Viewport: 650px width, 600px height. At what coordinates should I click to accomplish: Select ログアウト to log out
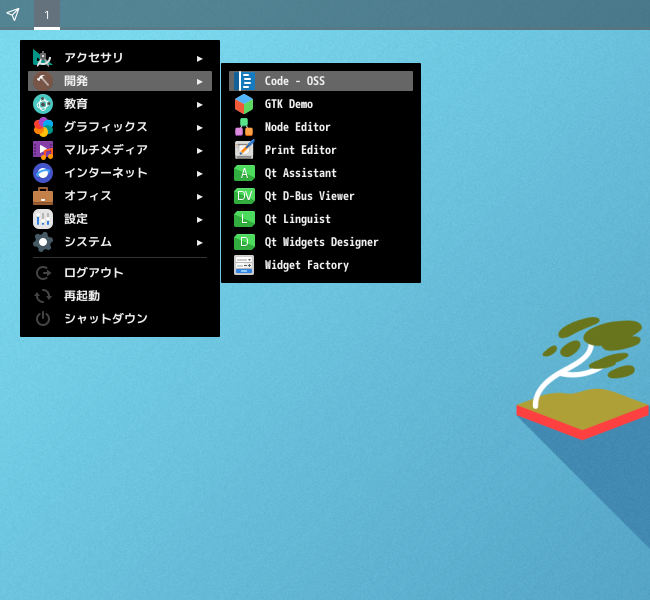coord(120,273)
